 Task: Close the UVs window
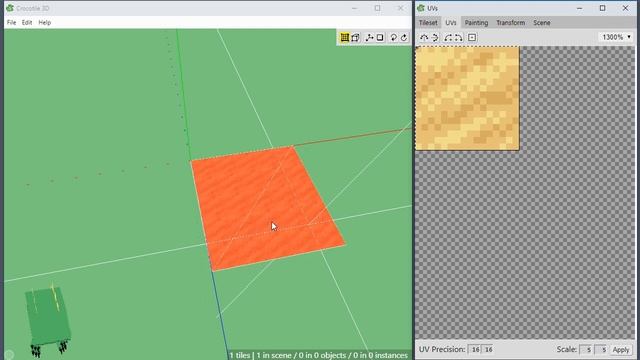tap(625, 8)
